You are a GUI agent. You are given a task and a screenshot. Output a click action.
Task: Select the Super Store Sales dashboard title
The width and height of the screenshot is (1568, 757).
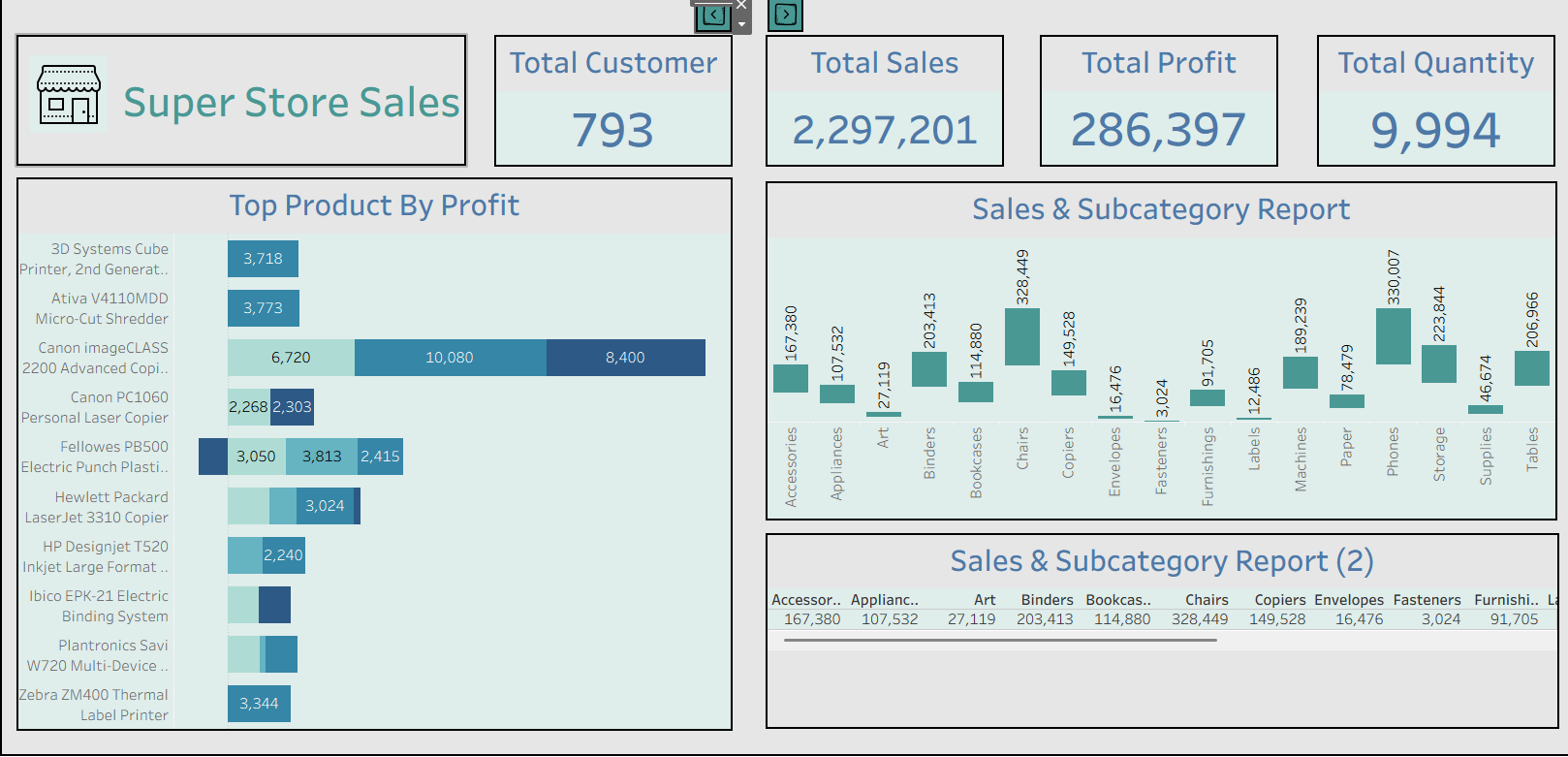(291, 103)
